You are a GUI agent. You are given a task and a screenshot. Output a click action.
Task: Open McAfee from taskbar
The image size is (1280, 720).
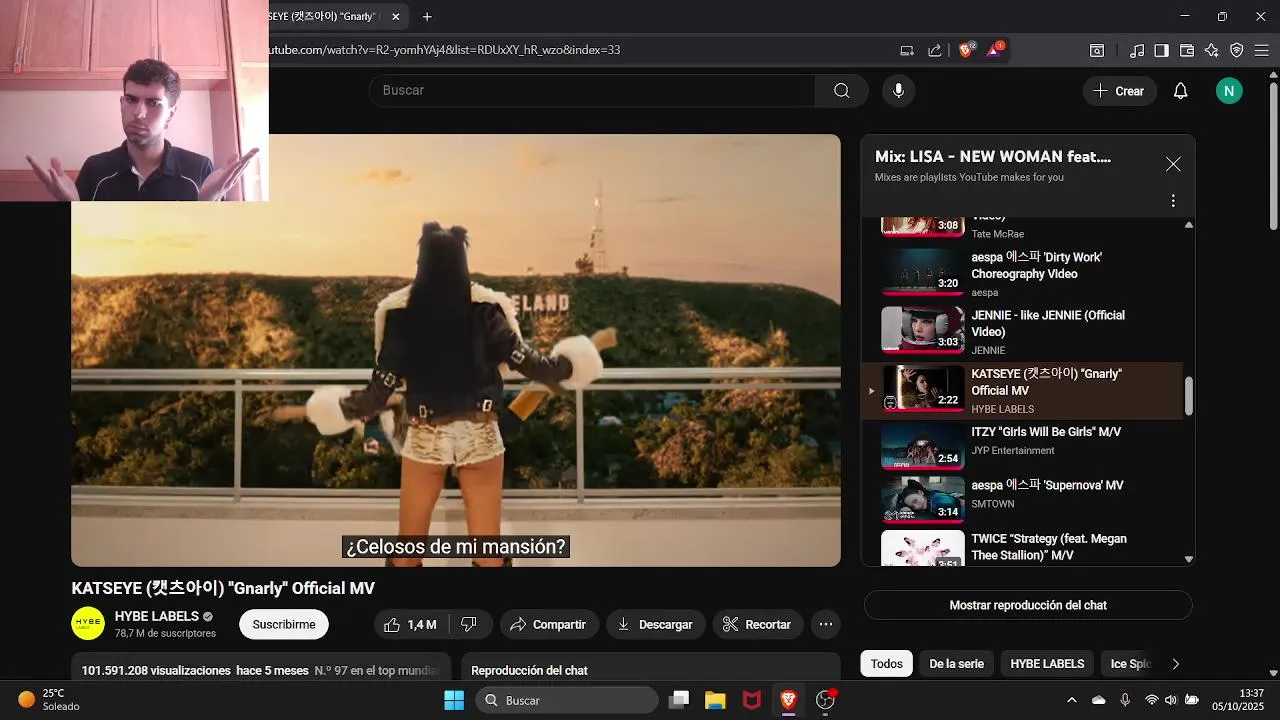752,700
